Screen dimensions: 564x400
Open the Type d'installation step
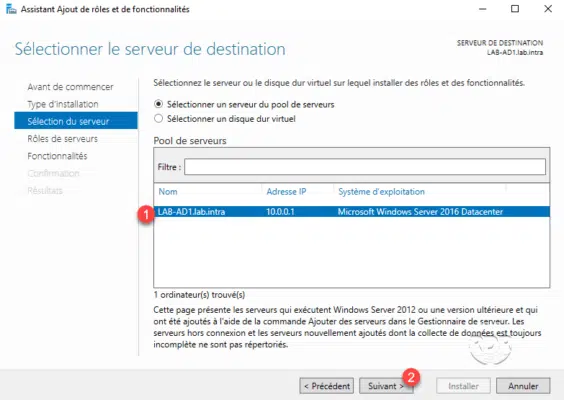(63, 104)
